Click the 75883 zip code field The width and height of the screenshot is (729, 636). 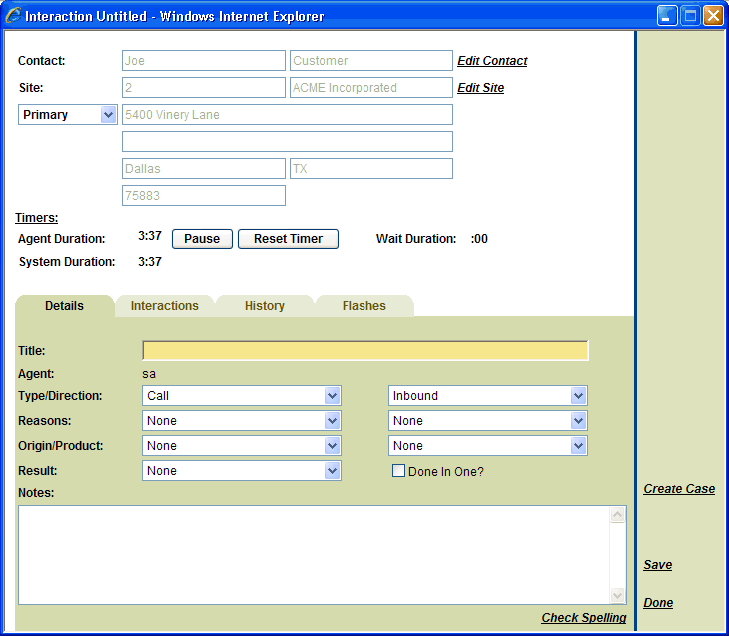[204, 195]
